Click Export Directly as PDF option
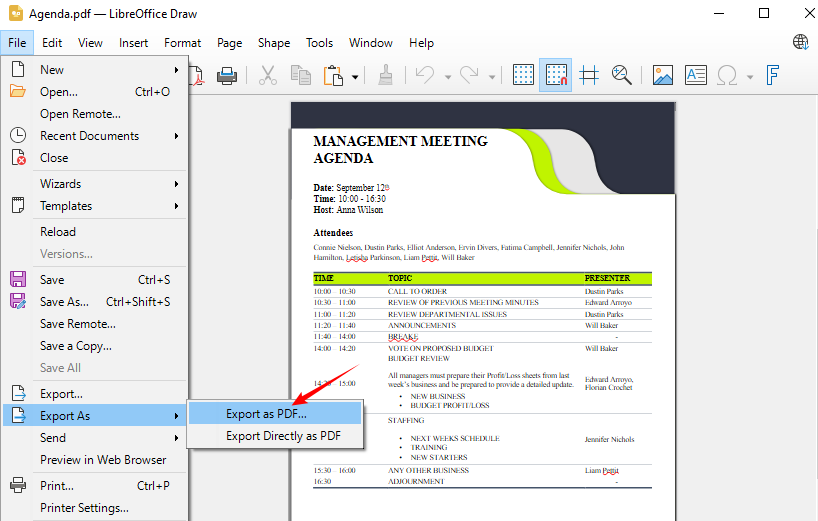 click(x=275, y=435)
